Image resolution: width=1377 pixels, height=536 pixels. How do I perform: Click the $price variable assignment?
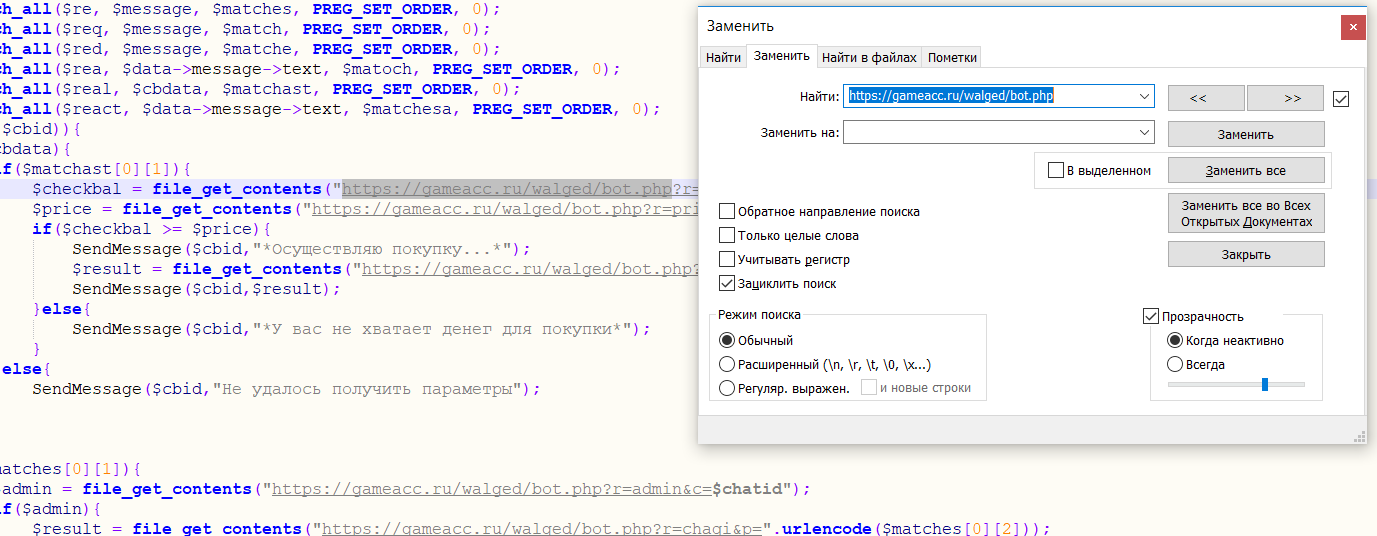coord(62,209)
